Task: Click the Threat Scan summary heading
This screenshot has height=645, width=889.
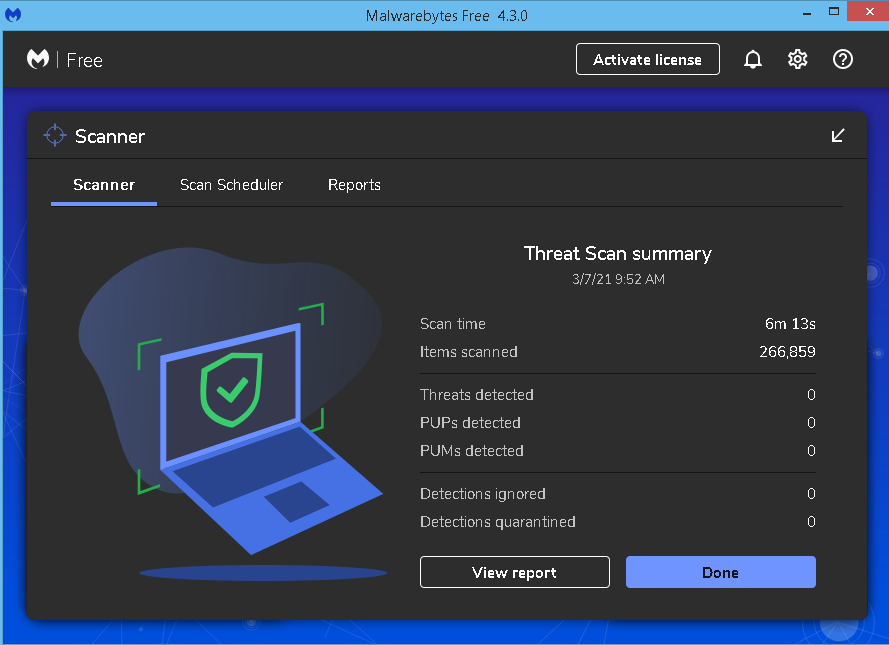Action: click(617, 253)
